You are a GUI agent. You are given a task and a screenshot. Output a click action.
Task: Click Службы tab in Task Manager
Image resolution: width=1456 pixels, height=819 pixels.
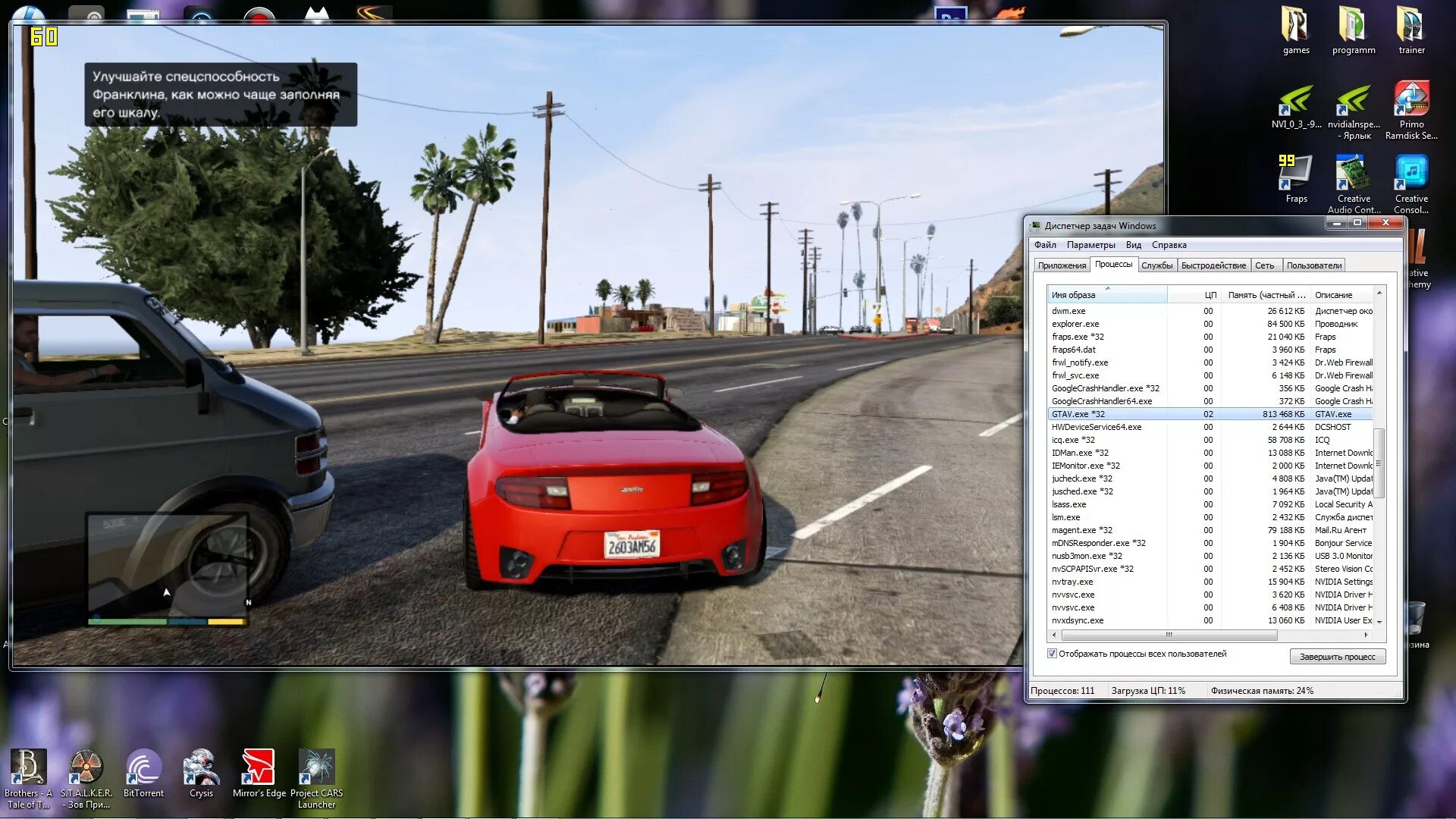[x=1157, y=265]
